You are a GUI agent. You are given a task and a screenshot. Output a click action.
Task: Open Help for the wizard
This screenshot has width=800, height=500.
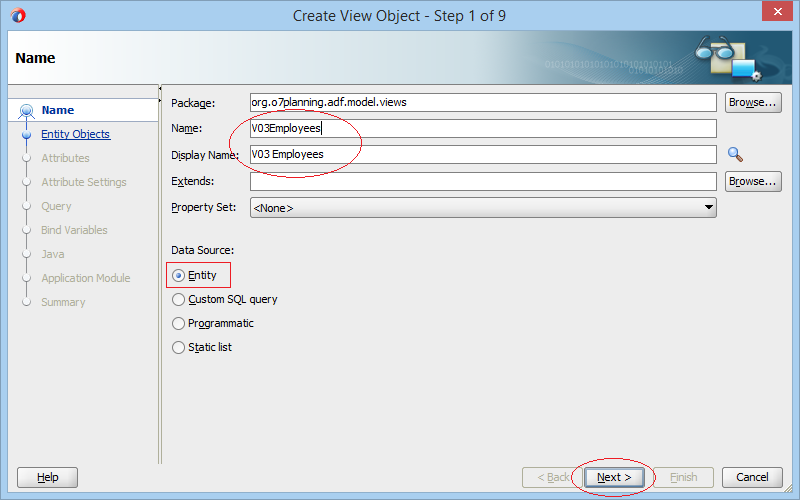pos(47,478)
